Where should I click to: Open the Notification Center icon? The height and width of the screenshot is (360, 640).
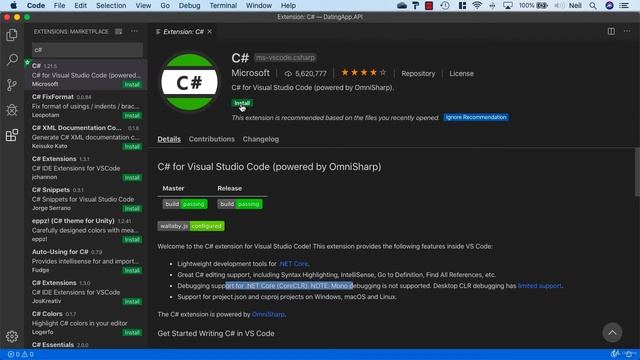624,5
